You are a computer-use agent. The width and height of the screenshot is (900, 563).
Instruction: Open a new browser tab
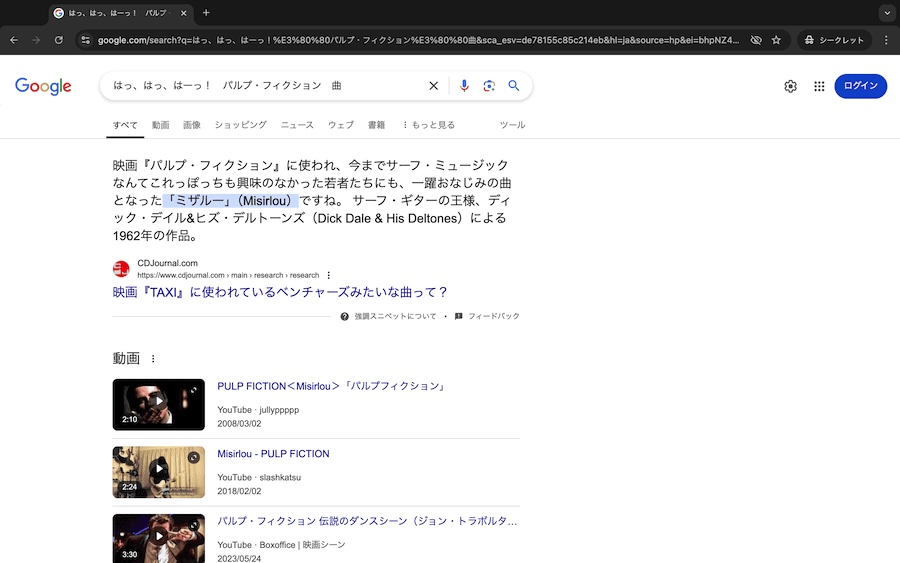pos(206,13)
